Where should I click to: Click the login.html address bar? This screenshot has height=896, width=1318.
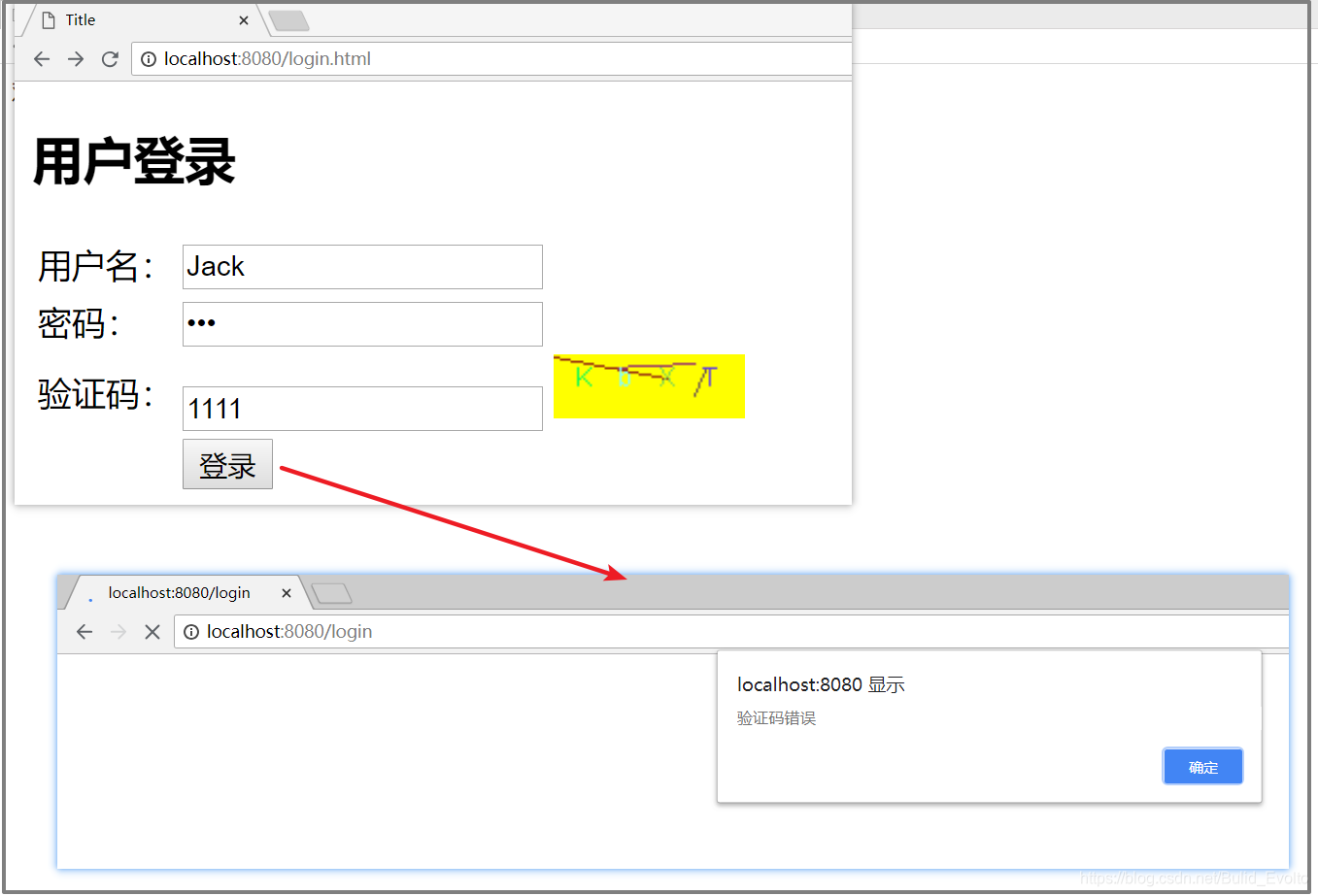492,59
